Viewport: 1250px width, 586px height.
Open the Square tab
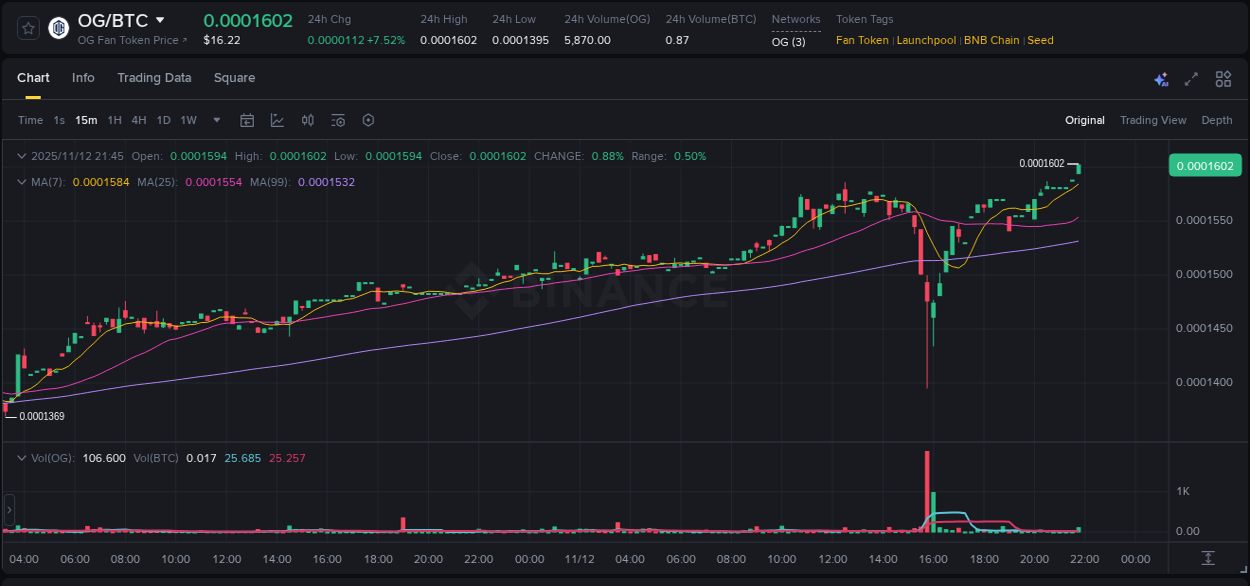tap(234, 78)
